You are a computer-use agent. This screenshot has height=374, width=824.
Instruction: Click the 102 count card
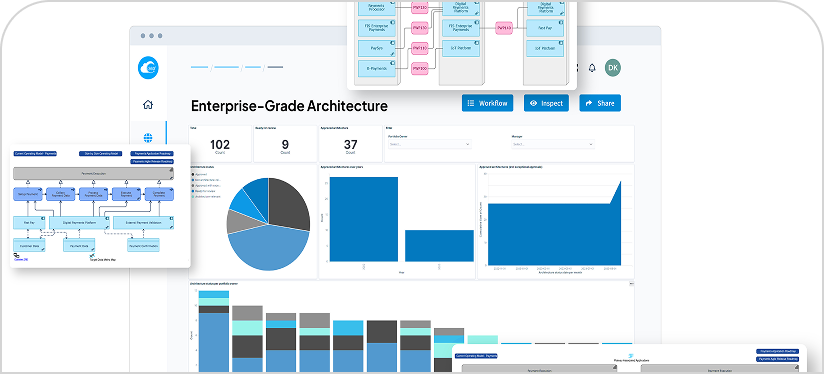[220, 144]
